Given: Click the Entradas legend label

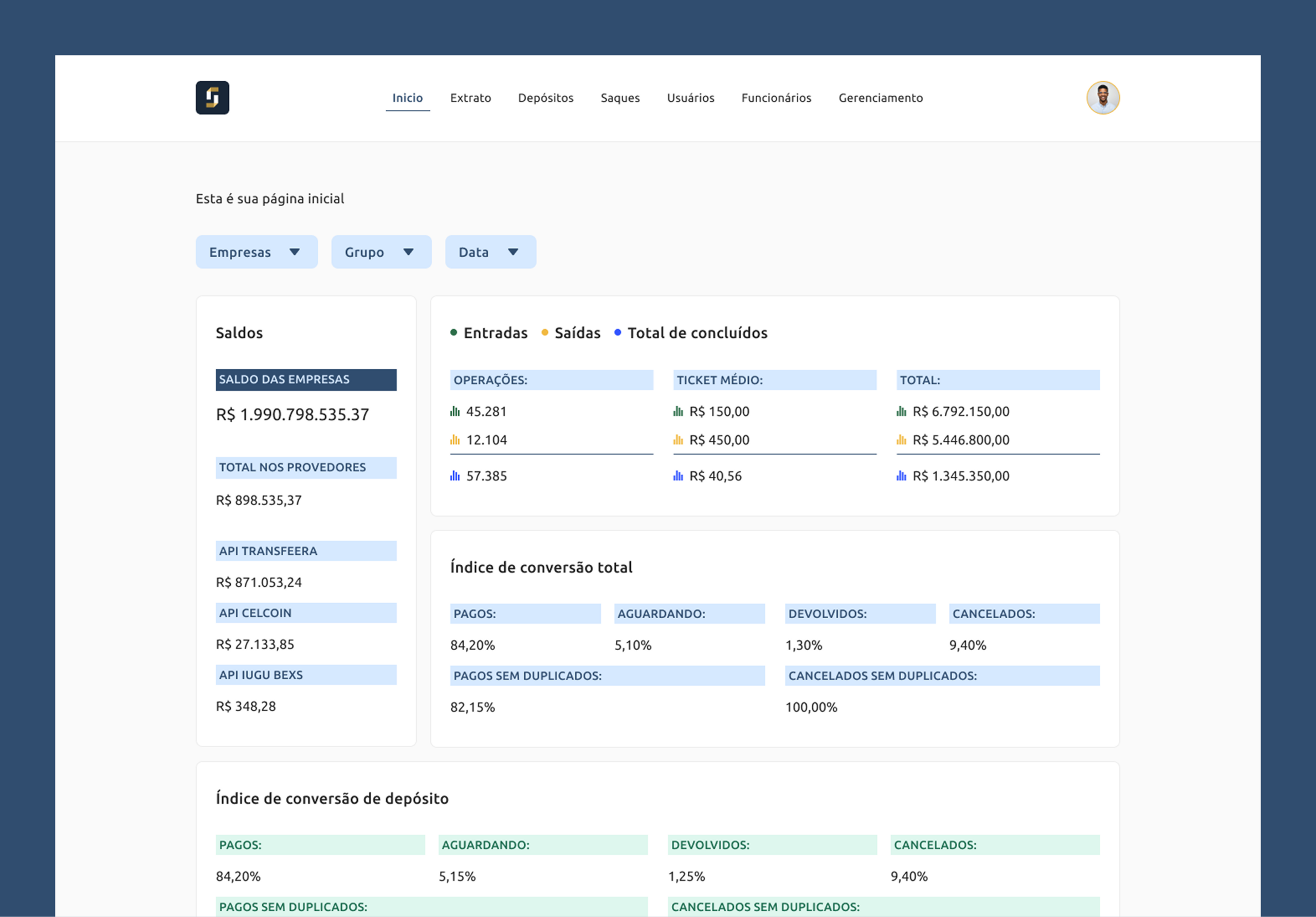Looking at the screenshot, I should (496, 333).
